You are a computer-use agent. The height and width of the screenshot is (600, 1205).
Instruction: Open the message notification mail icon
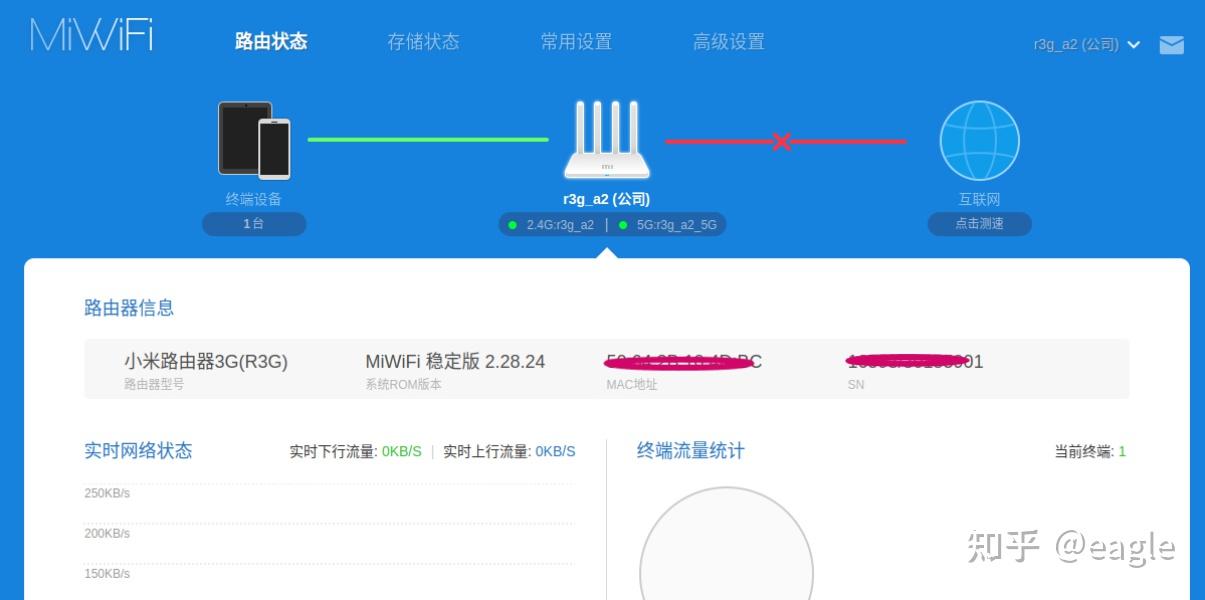(1171, 44)
